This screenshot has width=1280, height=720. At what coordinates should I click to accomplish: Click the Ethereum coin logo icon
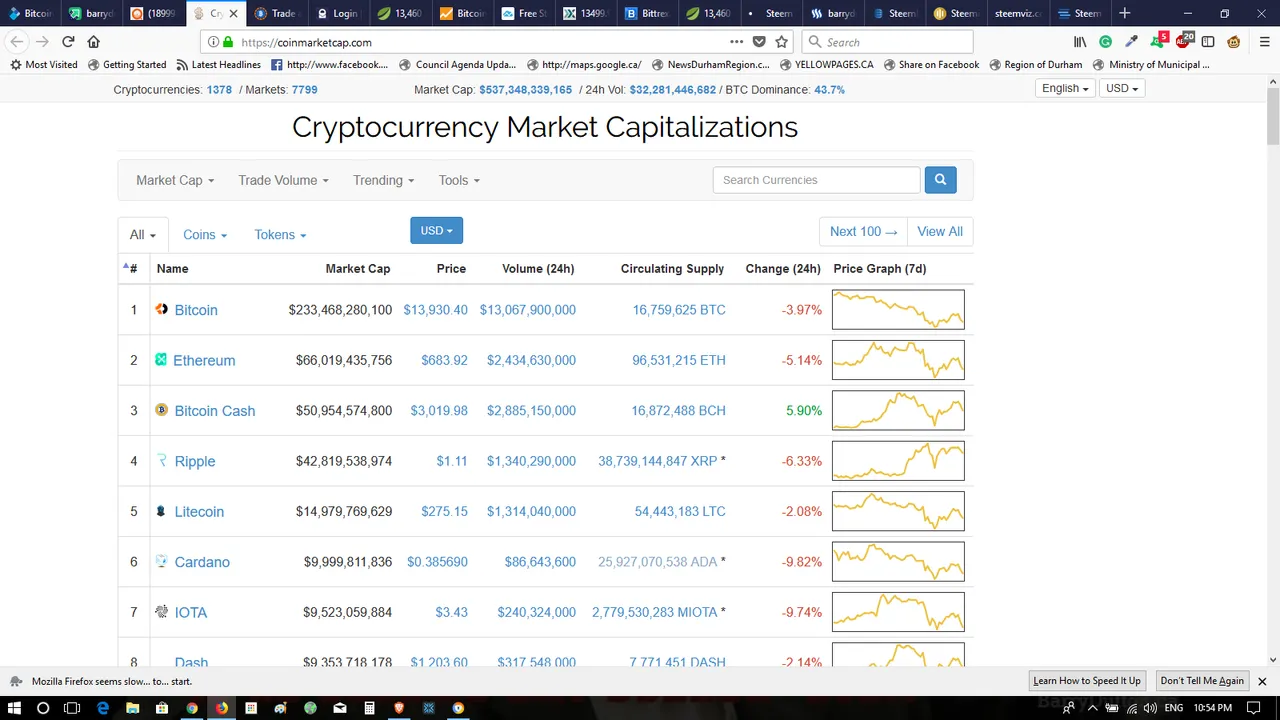click(x=161, y=360)
